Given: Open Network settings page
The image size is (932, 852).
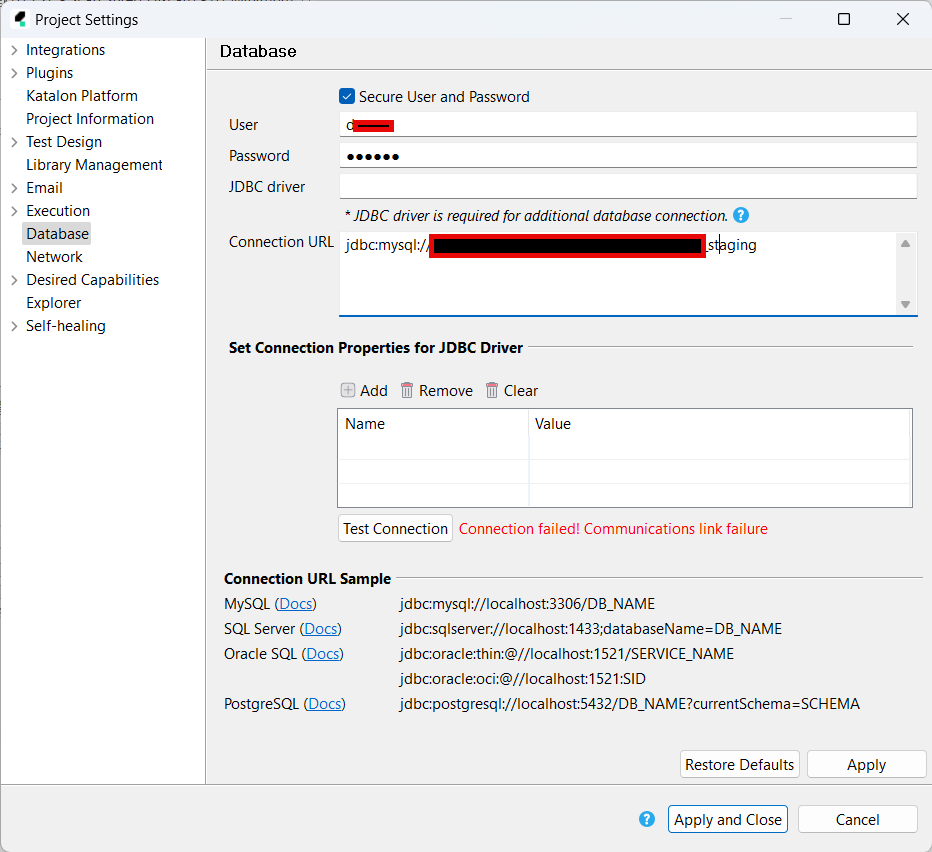Looking at the screenshot, I should point(54,257).
